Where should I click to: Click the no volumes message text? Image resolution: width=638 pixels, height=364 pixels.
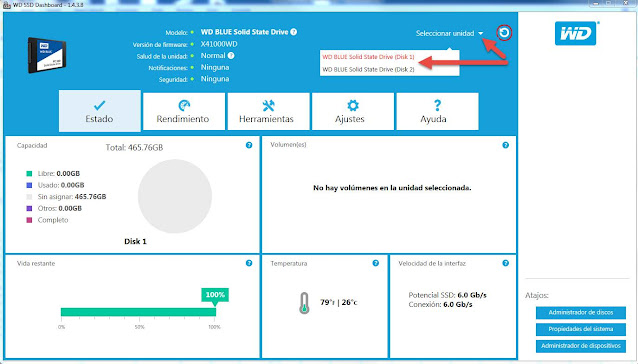(392, 188)
